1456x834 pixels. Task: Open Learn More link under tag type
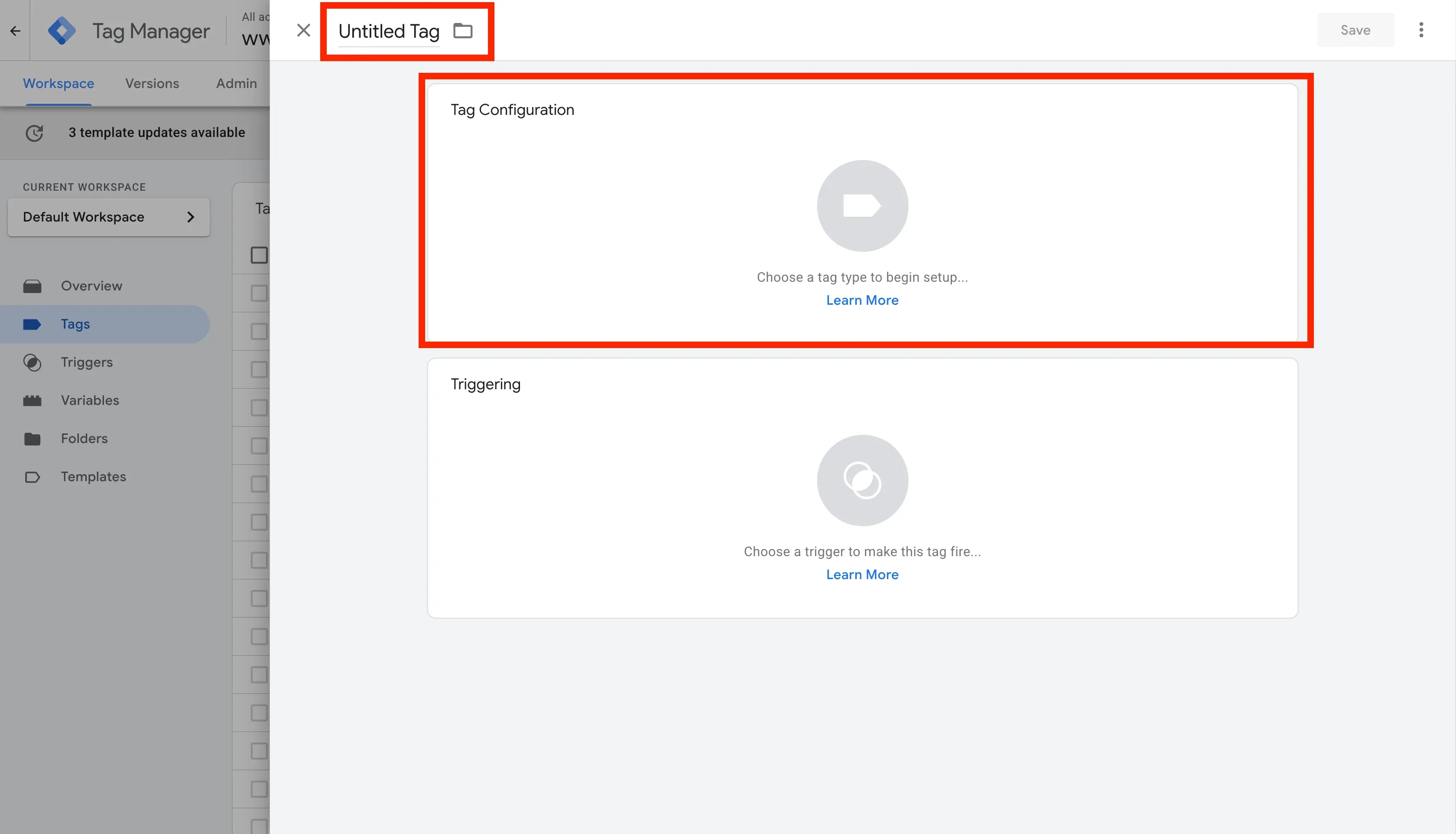point(862,300)
